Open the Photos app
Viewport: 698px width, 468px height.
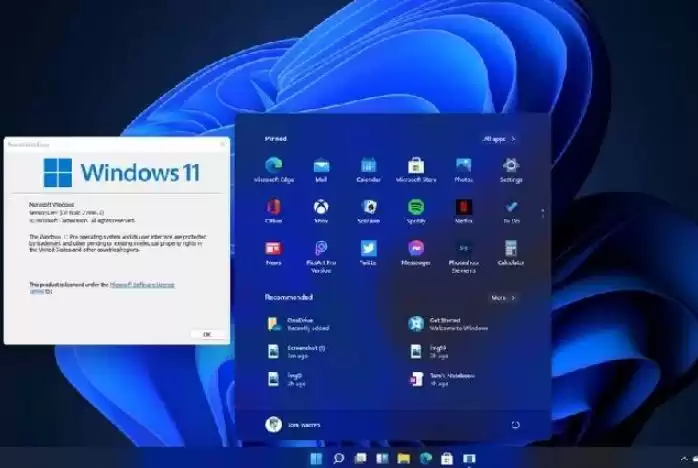[x=463, y=170]
